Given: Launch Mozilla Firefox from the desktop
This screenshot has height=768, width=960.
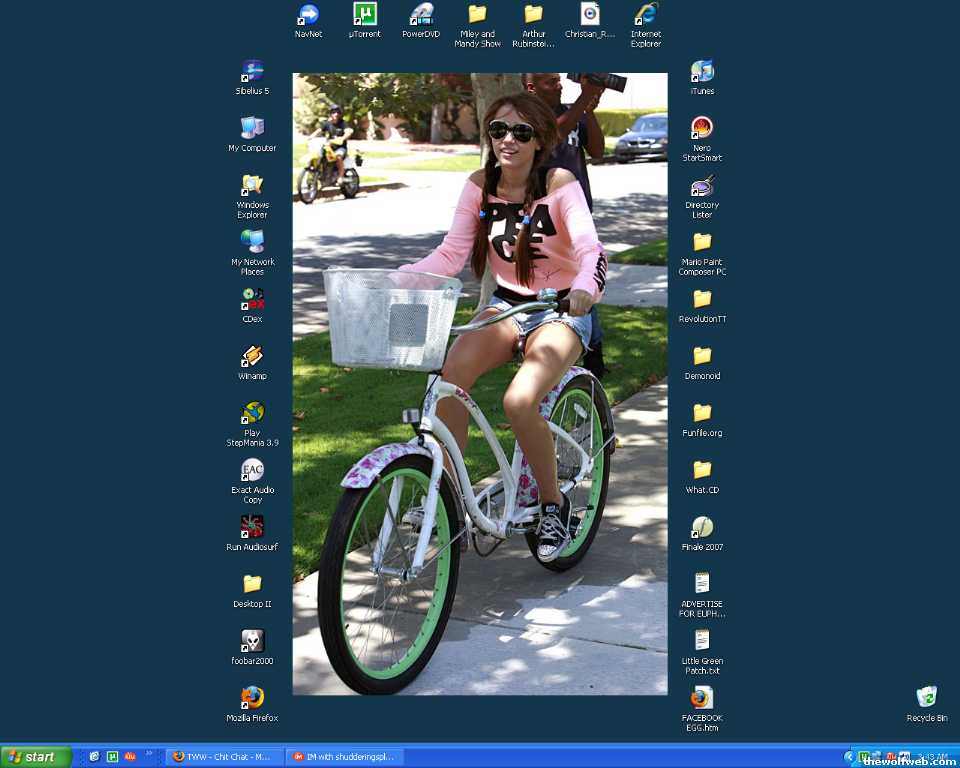Looking at the screenshot, I should coord(252,699).
